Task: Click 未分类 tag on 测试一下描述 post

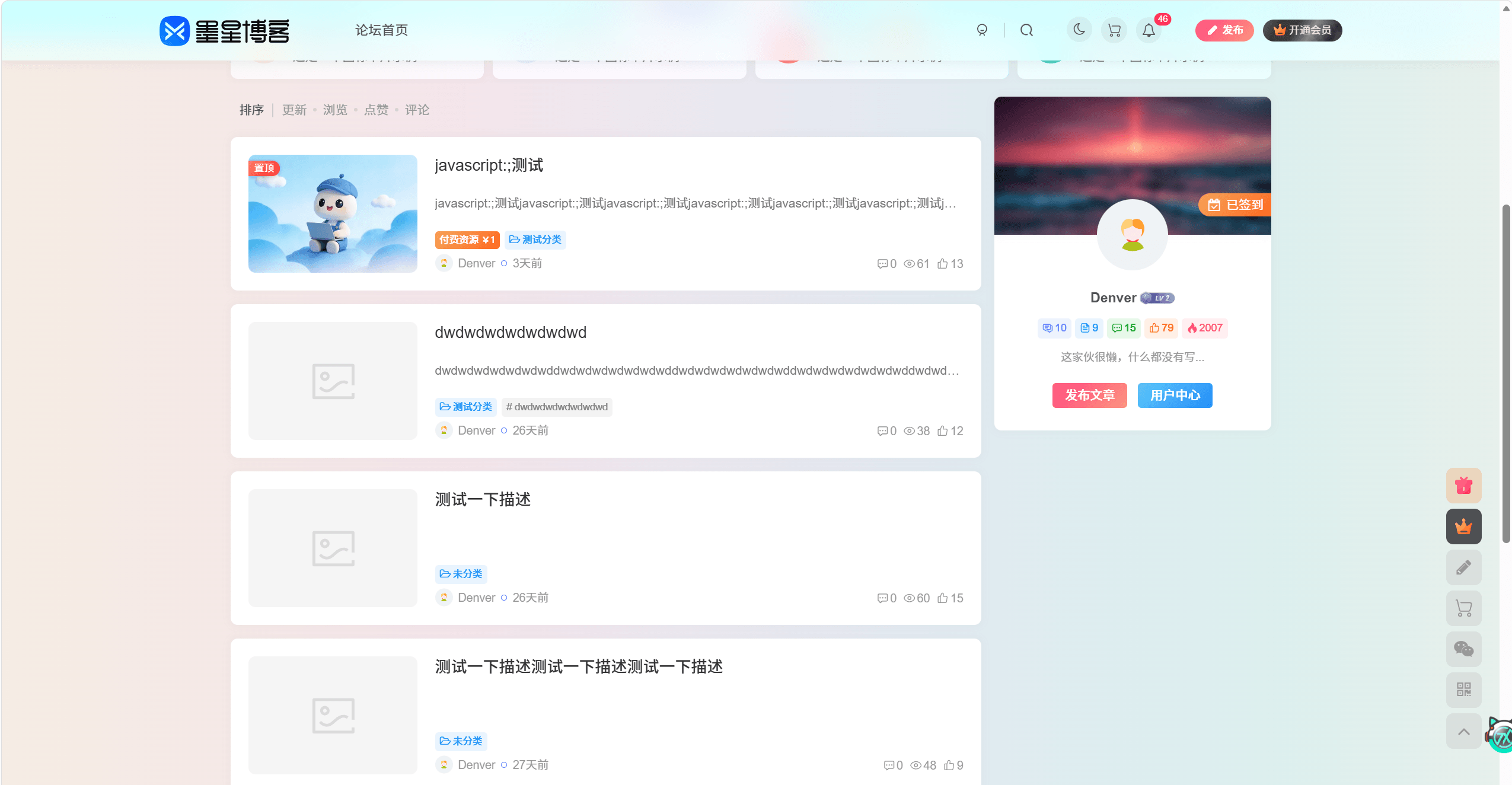Action: [x=461, y=574]
